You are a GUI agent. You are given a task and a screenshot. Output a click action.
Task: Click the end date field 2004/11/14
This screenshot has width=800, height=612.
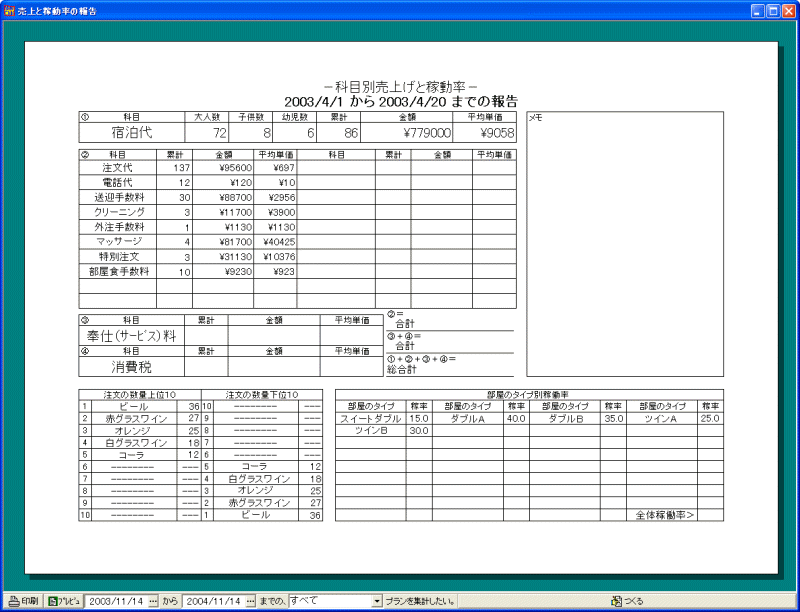click(x=213, y=601)
